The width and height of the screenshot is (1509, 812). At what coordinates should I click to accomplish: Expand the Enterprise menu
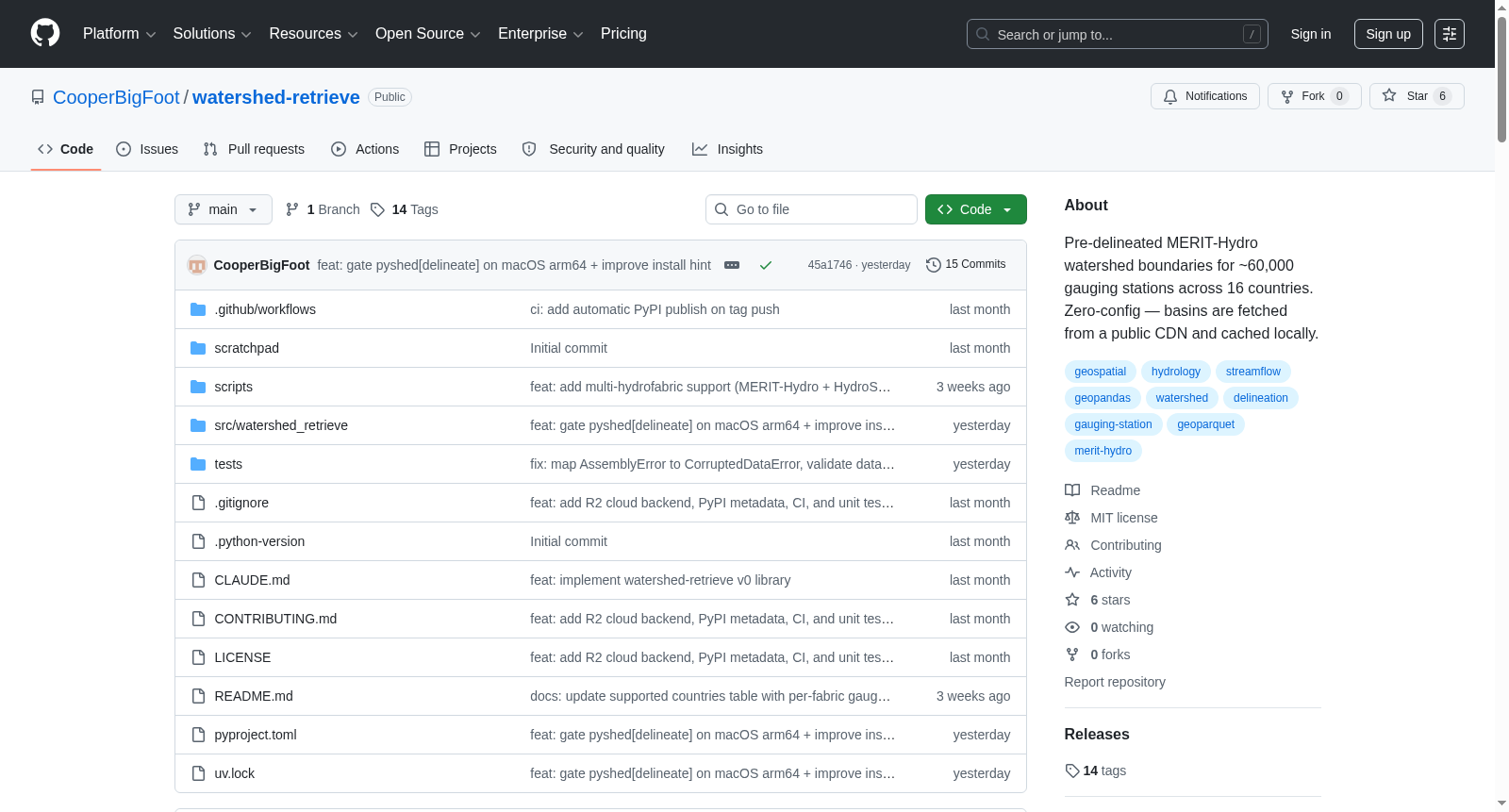point(540,34)
